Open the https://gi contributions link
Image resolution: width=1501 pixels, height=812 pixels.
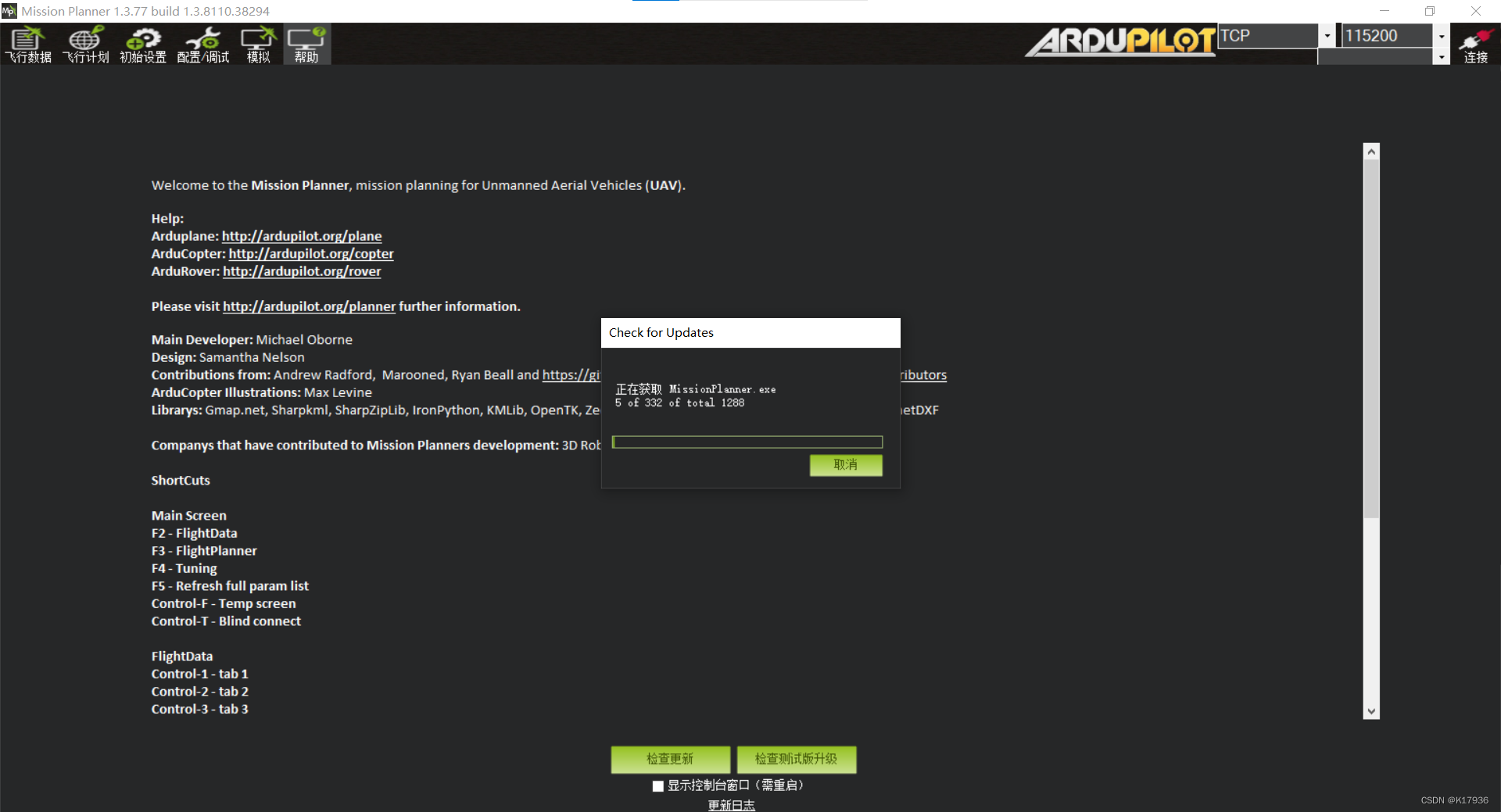click(x=571, y=375)
